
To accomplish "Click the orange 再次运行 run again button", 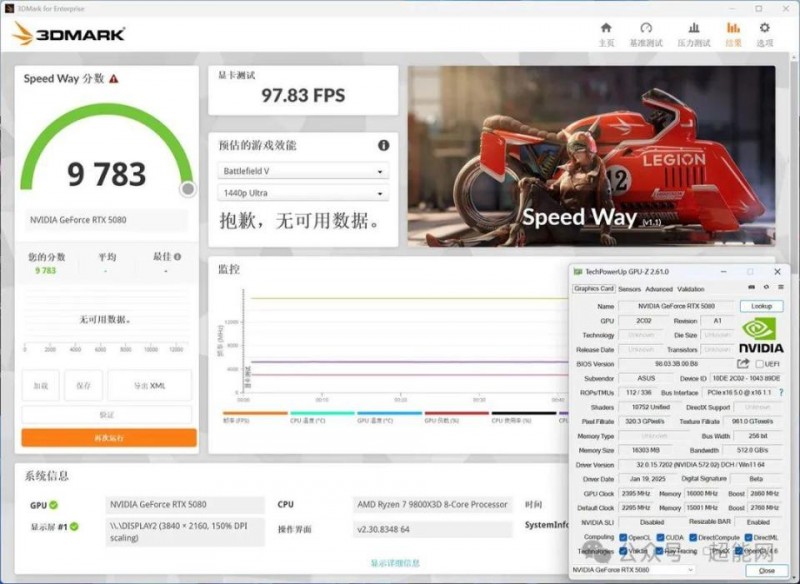I will pyautogui.click(x=109, y=438).
